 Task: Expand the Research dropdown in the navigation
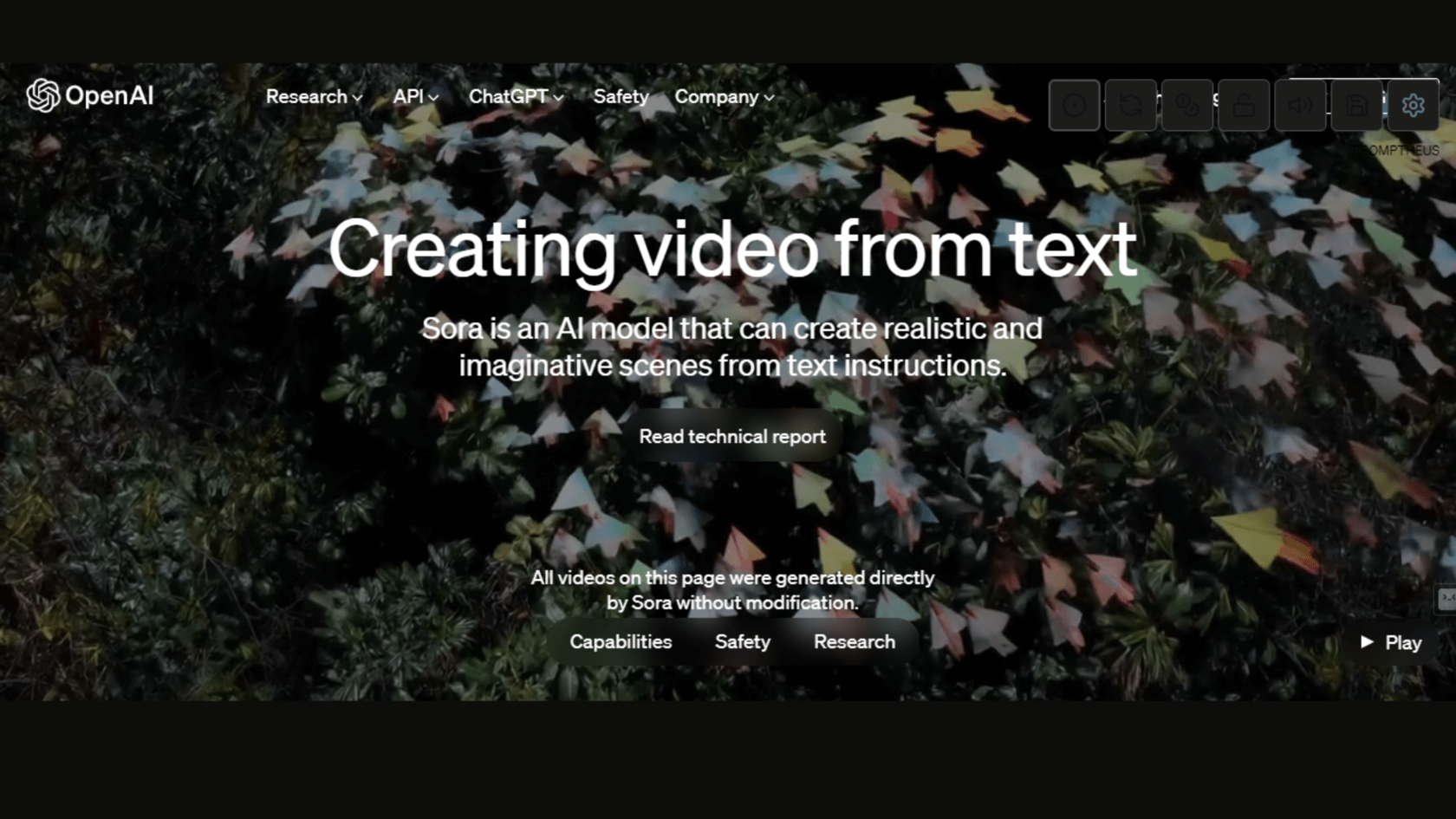pyautogui.click(x=313, y=97)
